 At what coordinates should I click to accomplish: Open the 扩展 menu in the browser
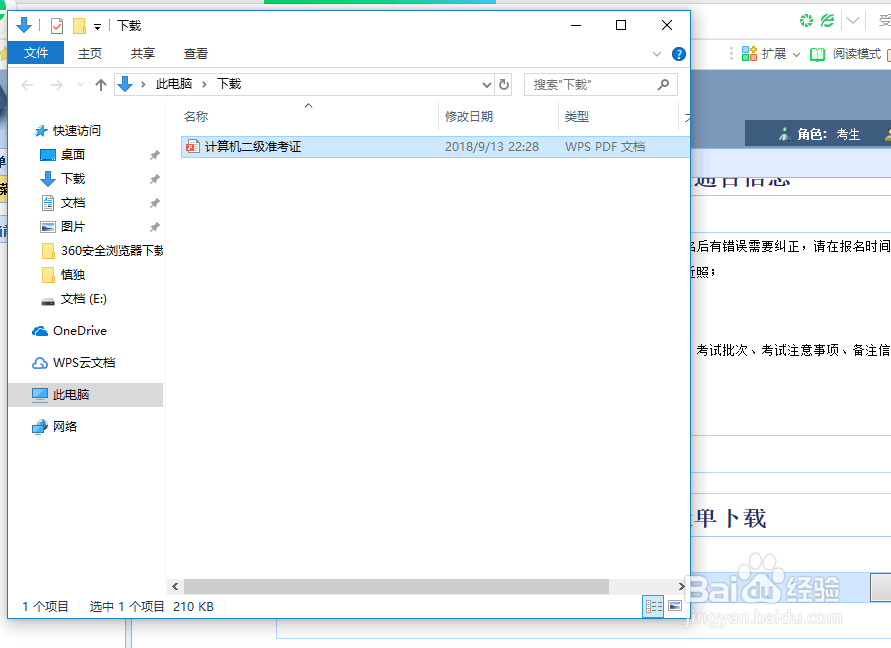point(771,54)
